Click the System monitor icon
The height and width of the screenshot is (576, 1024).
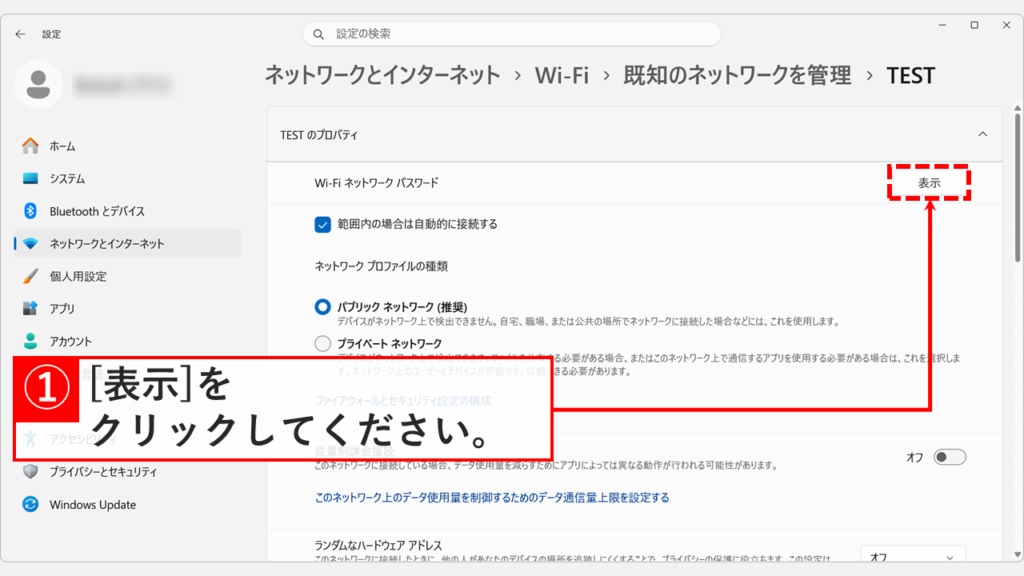(x=30, y=178)
